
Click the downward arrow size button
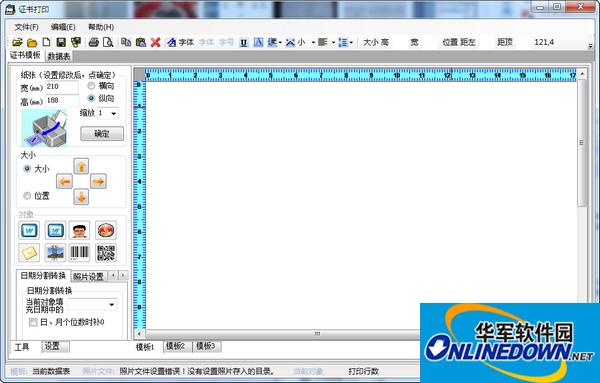click(x=81, y=197)
